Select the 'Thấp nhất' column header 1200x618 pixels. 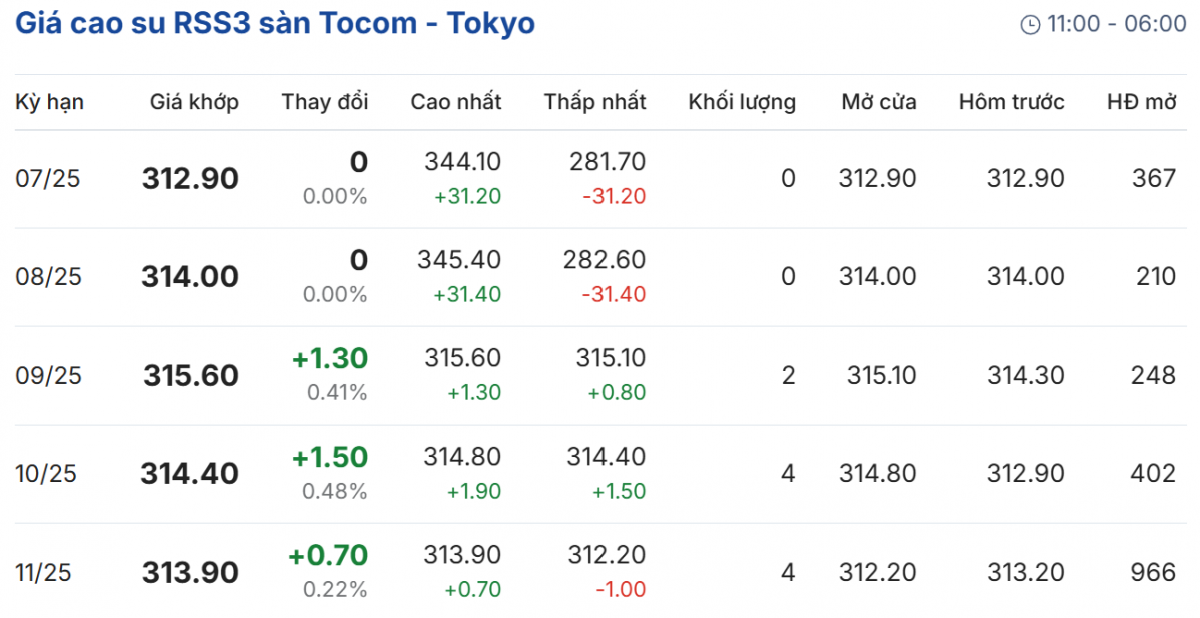coord(595,102)
